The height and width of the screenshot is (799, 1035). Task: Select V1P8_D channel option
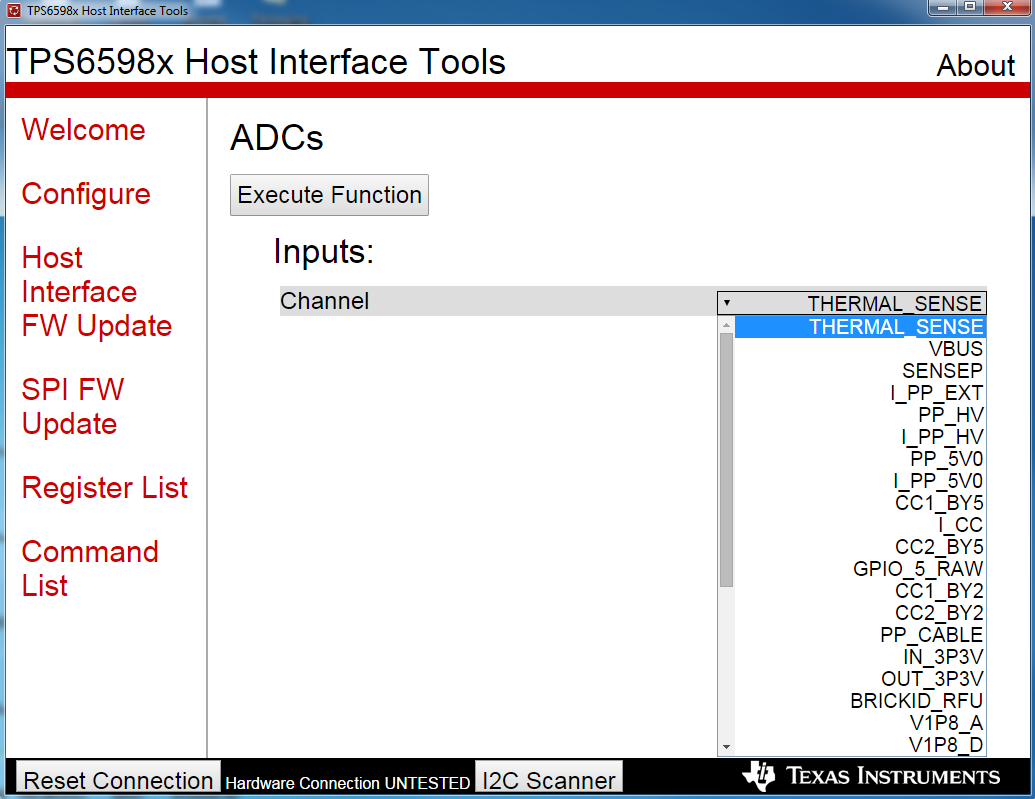point(860,745)
